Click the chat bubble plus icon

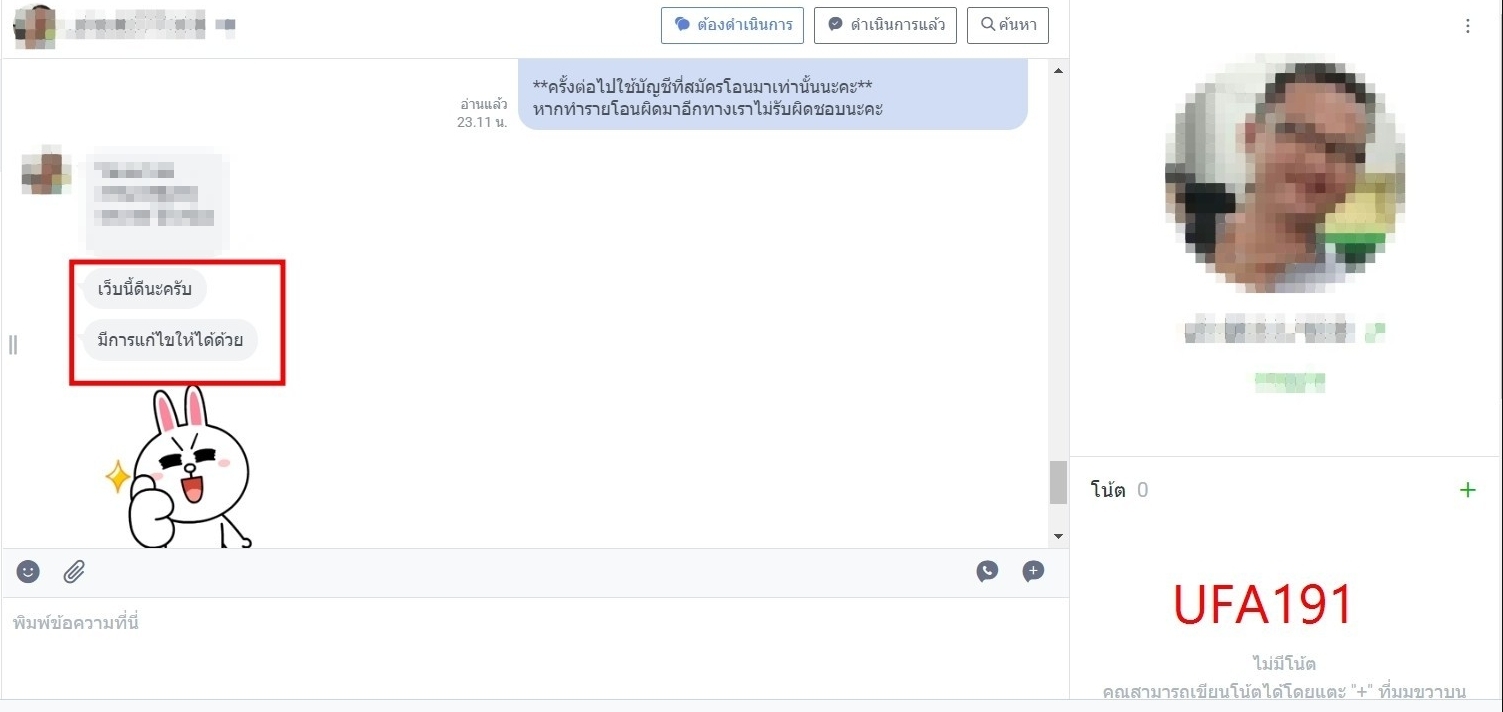pos(1033,571)
